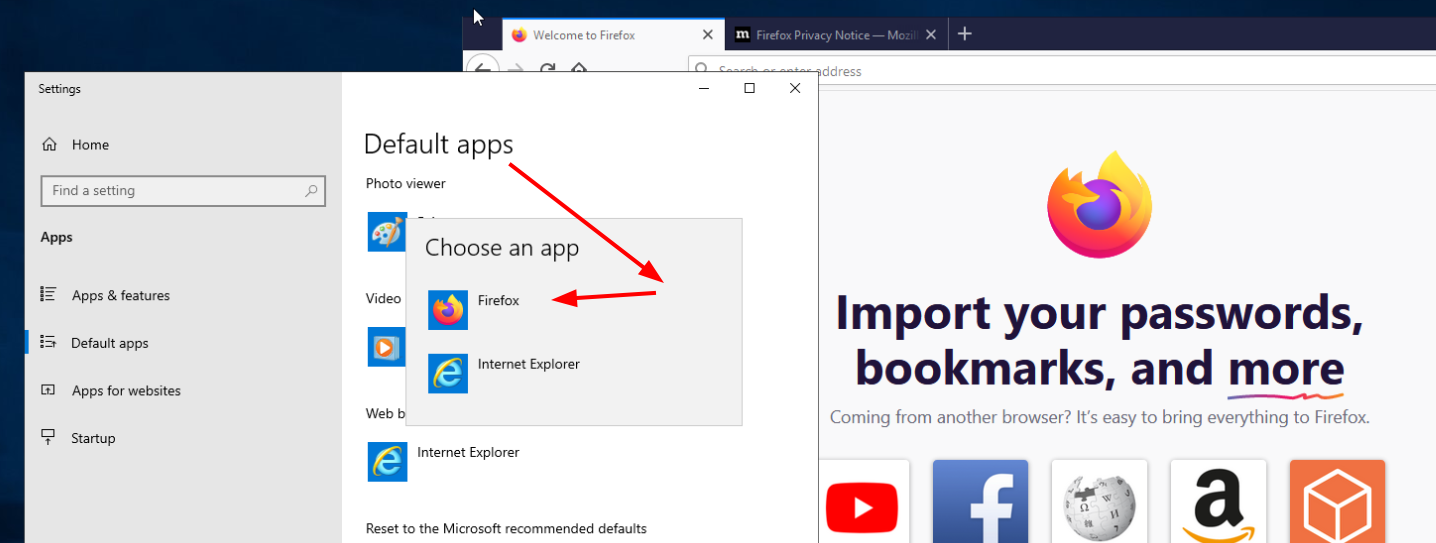The height and width of the screenshot is (543, 1436).
Task: Open the orange box shortcut tile
Action: click(x=1337, y=501)
